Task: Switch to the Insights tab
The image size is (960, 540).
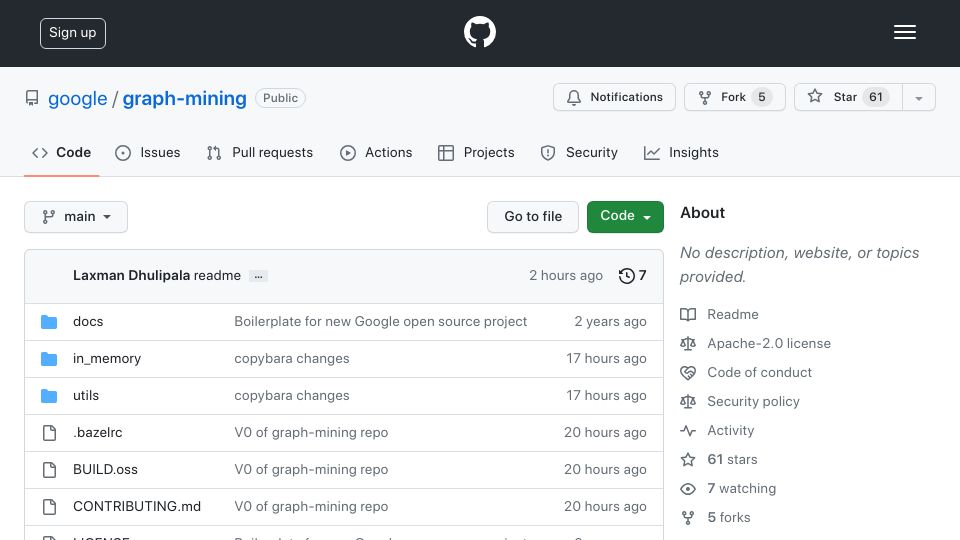Action: [x=681, y=152]
